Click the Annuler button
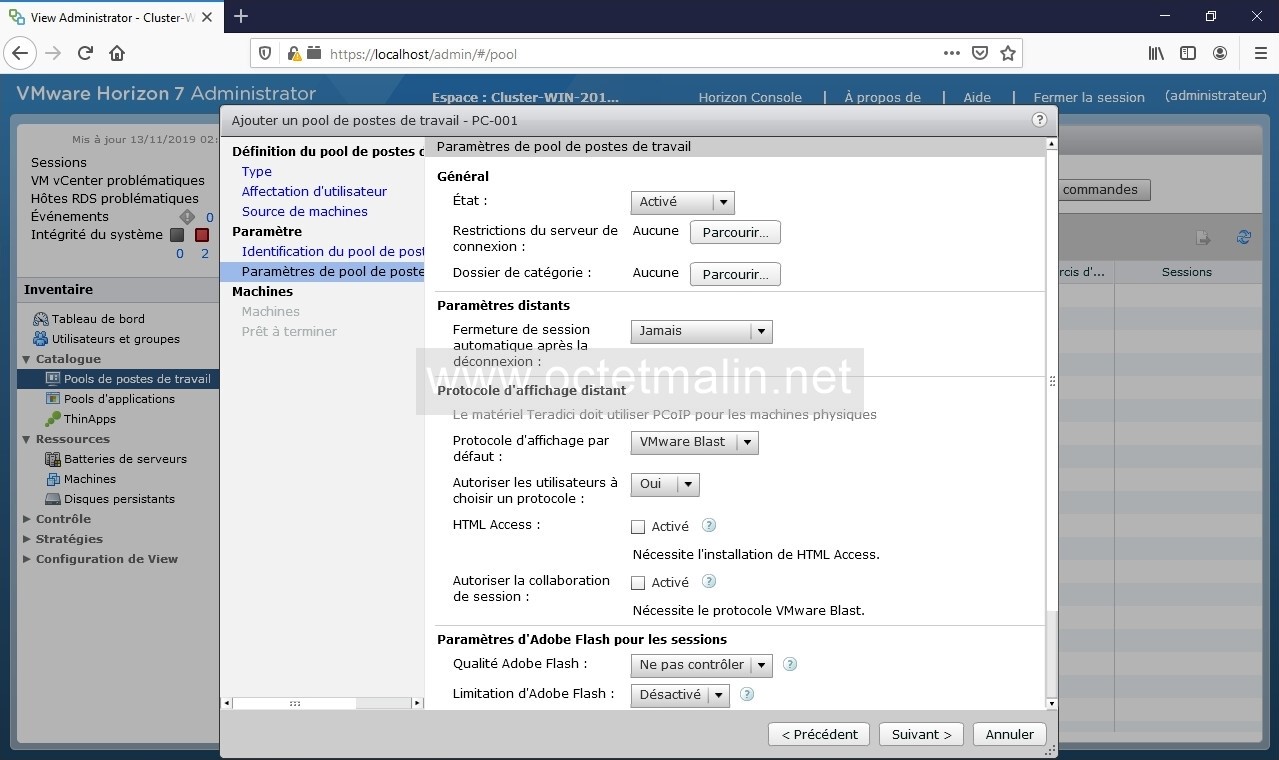Image resolution: width=1279 pixels, height=760 pixels. tap(1010, 734)
